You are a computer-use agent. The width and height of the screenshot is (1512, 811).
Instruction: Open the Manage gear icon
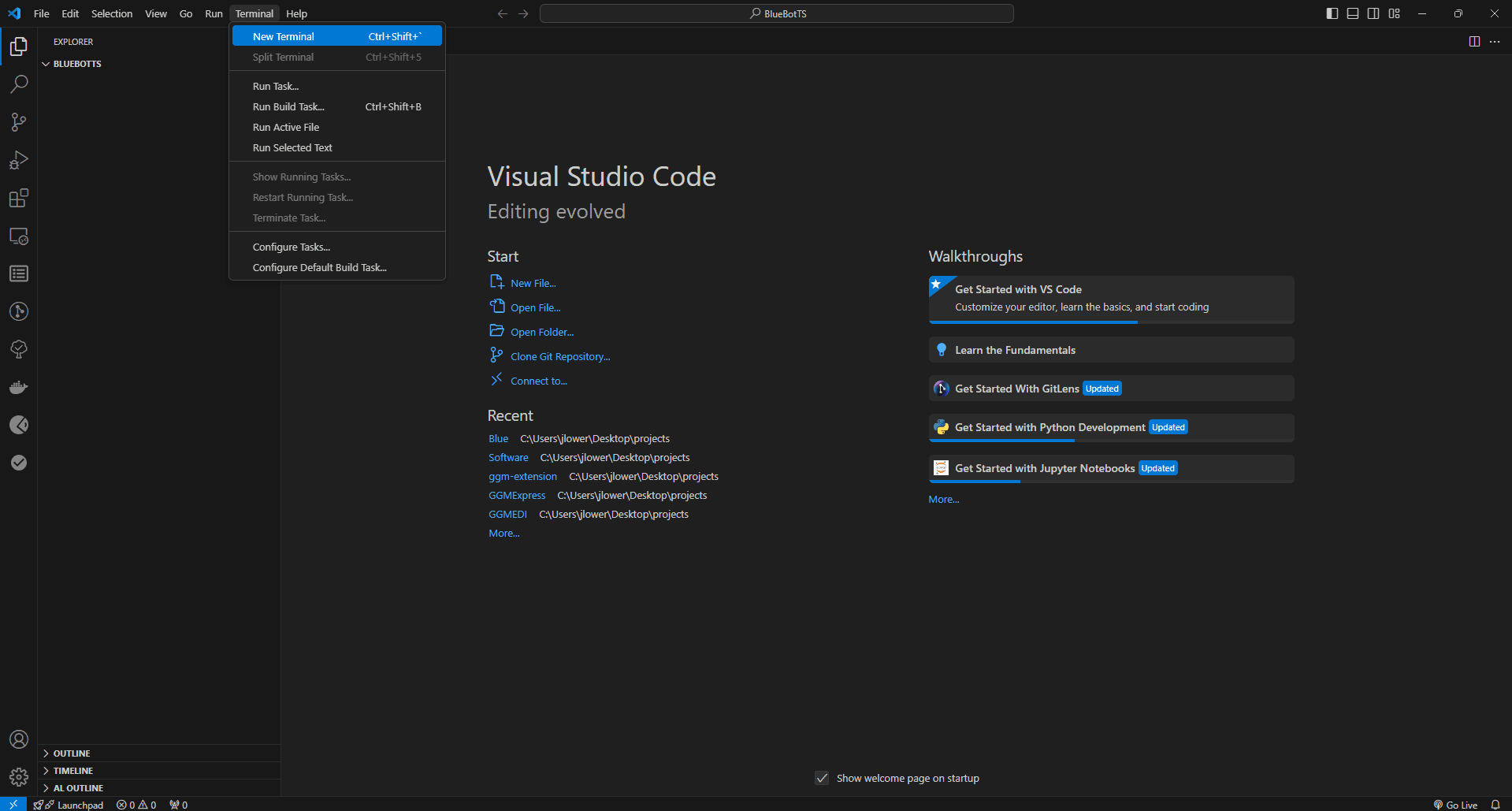[x=19, y=777]
